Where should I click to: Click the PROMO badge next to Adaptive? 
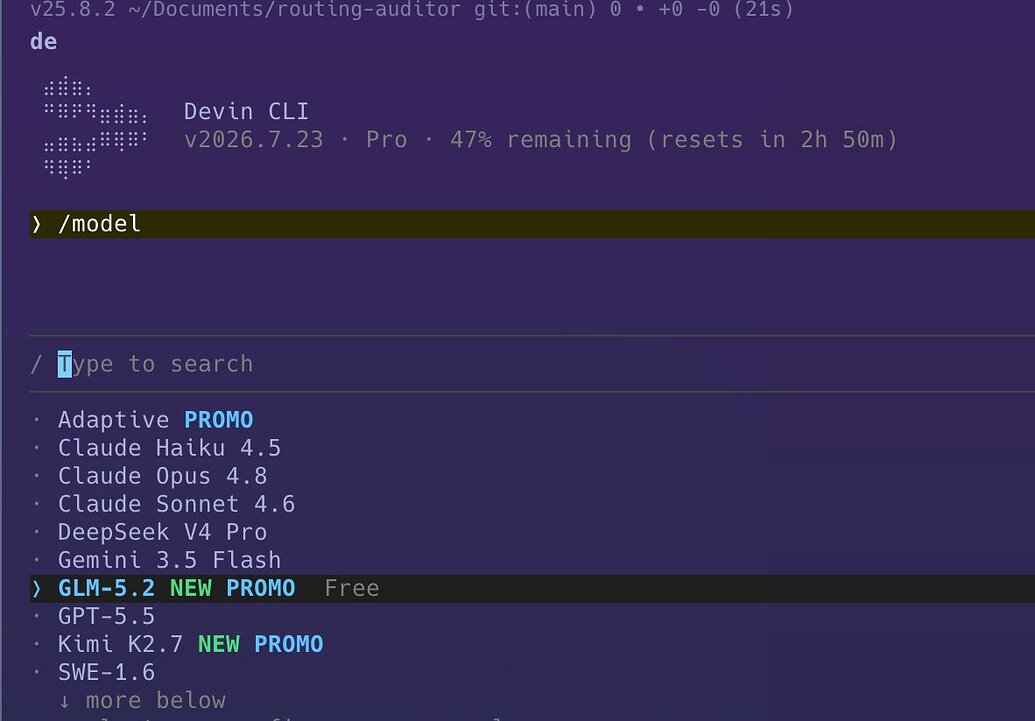218,420
